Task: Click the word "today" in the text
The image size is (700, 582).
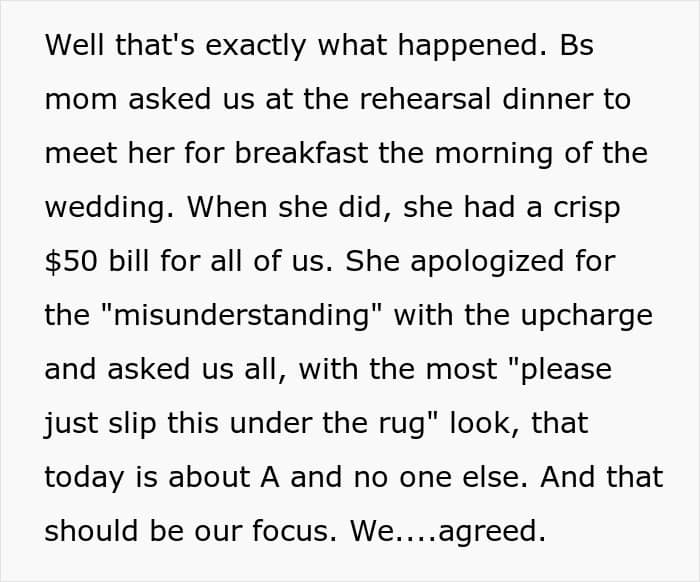Action: (x=84, y=479)
